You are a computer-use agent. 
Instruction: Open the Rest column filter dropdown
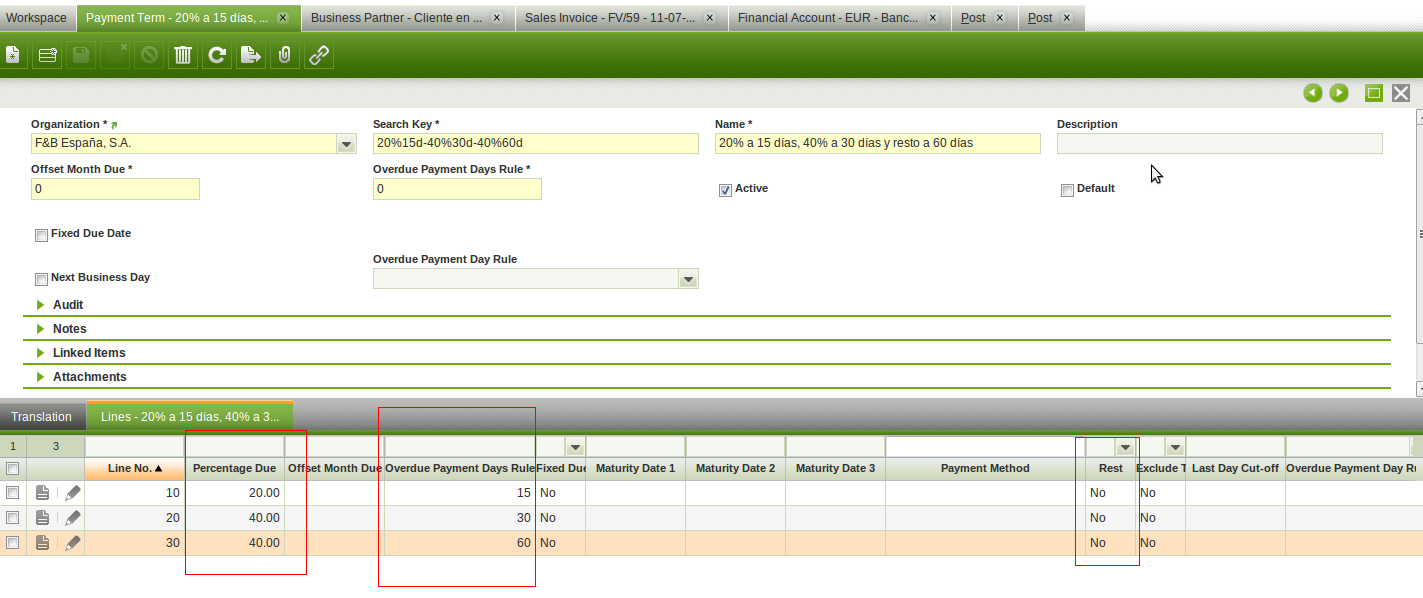1125,447
